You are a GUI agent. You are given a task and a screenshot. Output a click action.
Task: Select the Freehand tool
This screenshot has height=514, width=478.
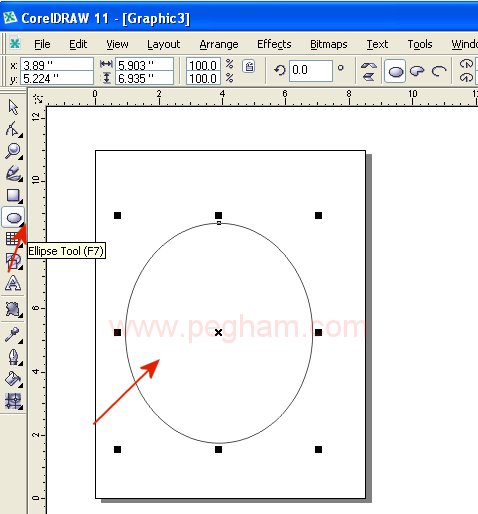tap(13, 173)
